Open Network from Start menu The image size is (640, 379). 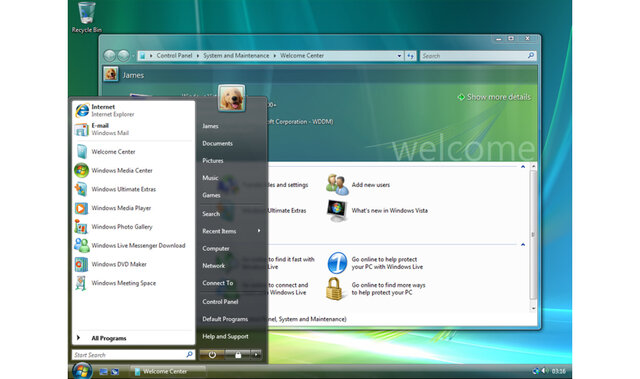(x=213, y=266)
